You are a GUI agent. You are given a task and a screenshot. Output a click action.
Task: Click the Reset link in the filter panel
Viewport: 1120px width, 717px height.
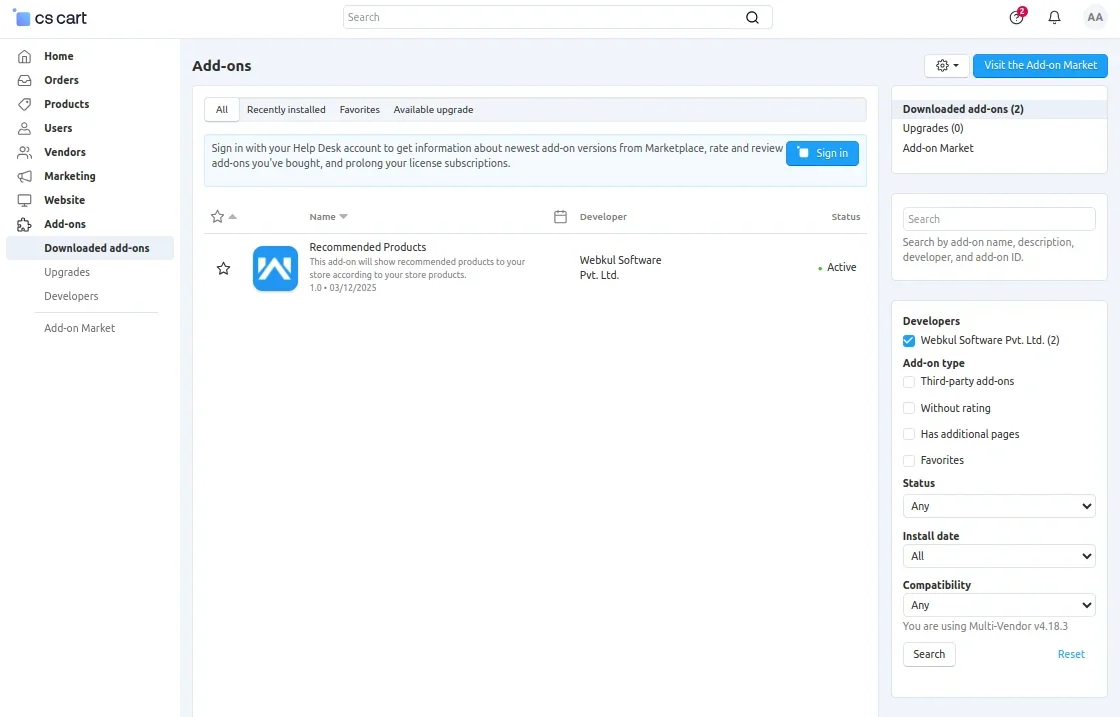(x=1071, y=654)
